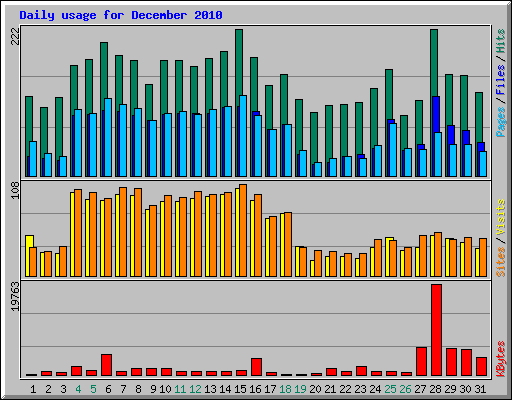
Task: Click the 'Sites' legend label
Action: click(x=500, y=262)
